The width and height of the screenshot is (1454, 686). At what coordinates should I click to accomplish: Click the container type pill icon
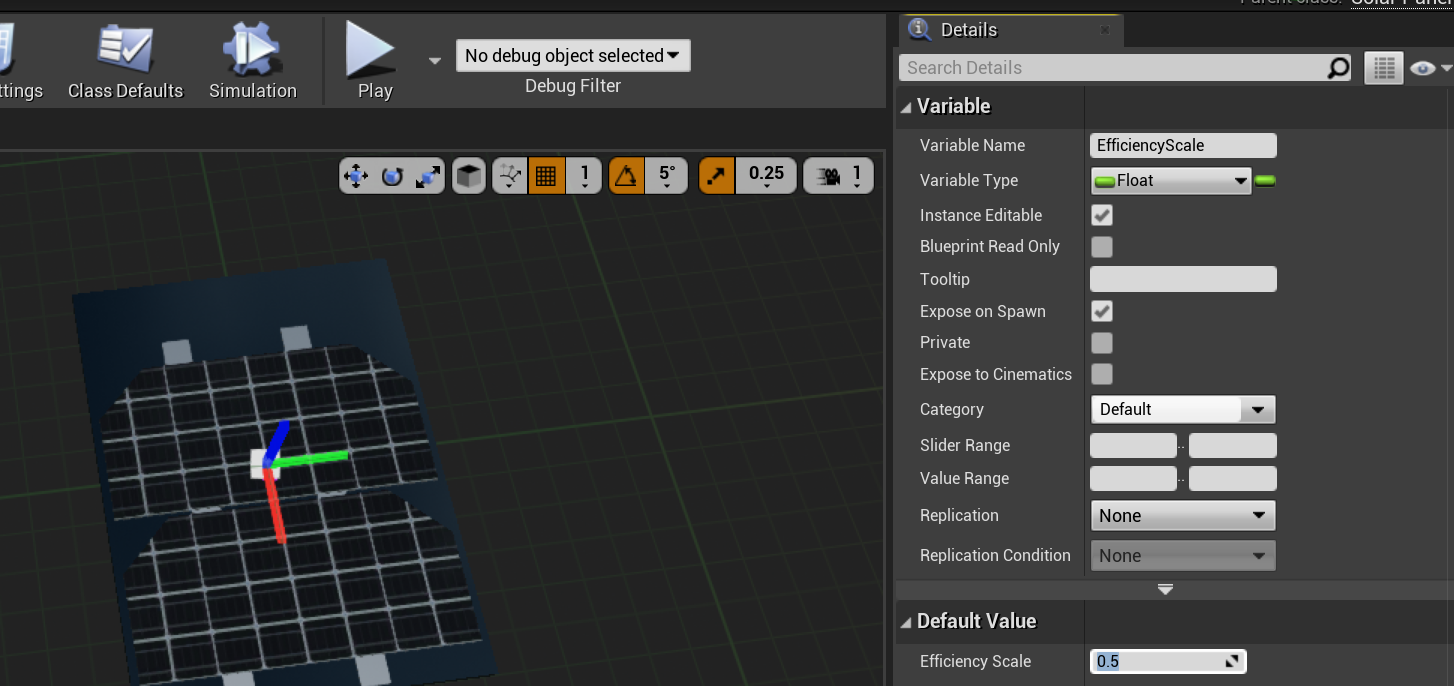1265,181
